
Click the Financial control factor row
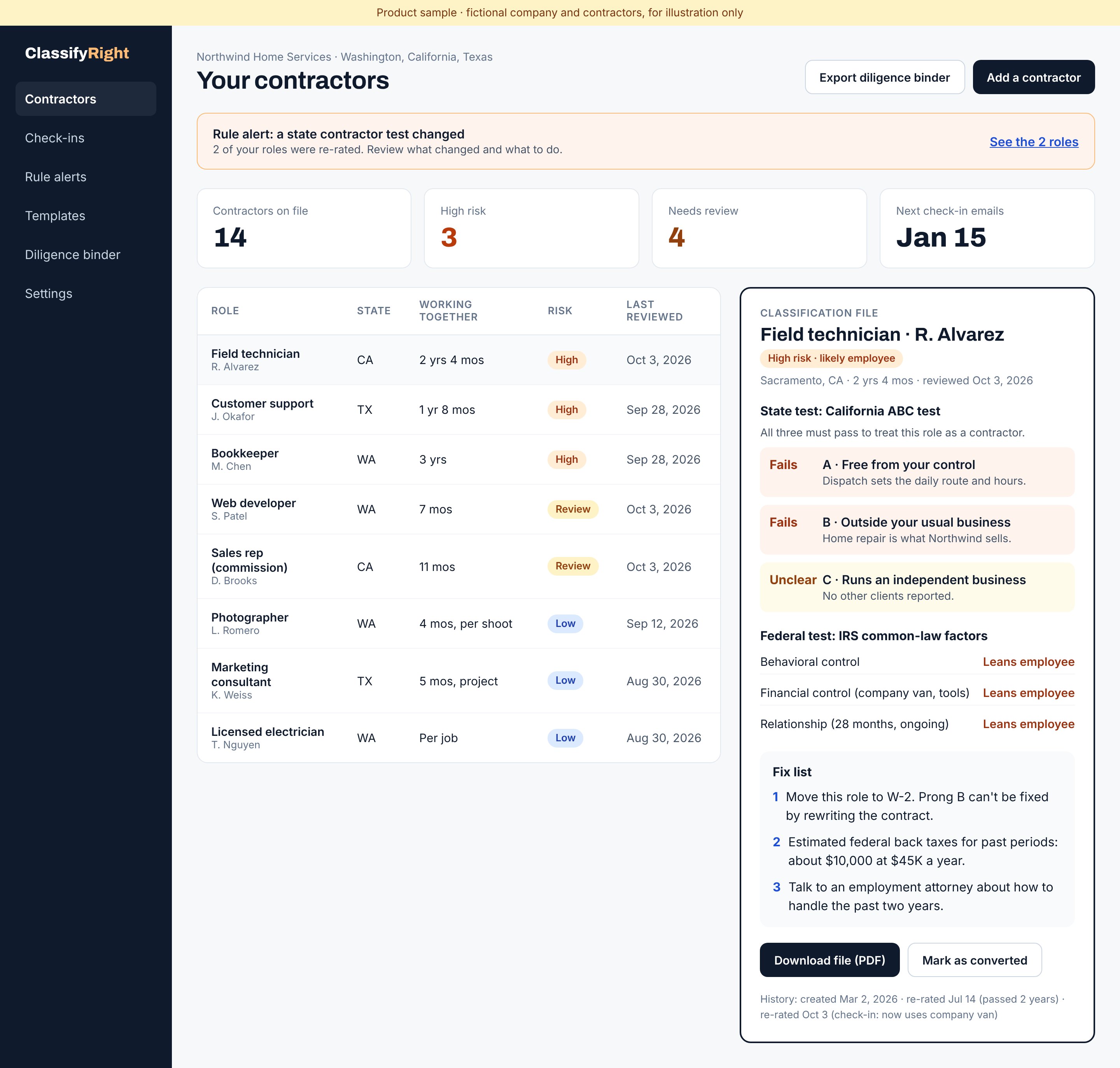click(917, 693)
